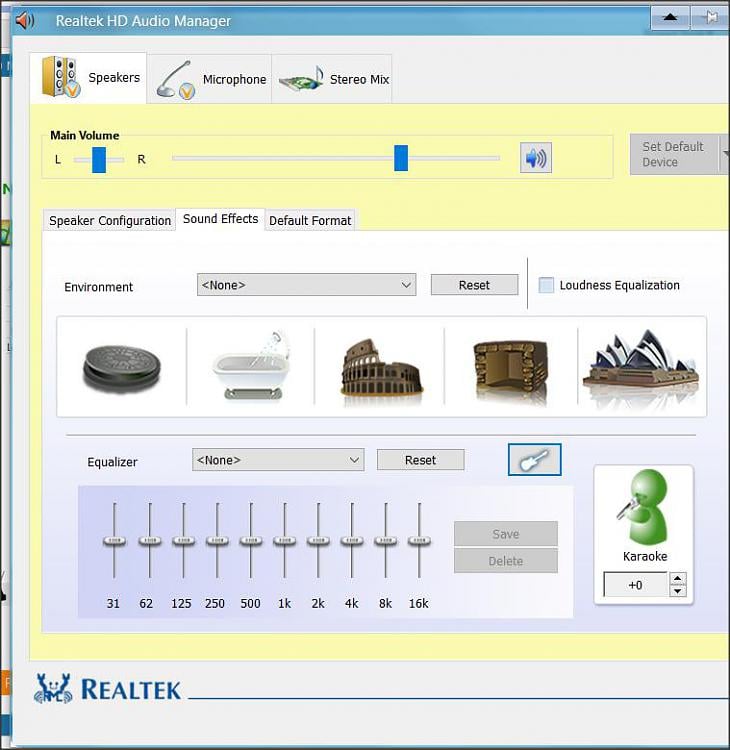Image resolution: width=730 pixels, height=750 pixels.
Task: Click Set Default Device button
Action: pos(674,154)
